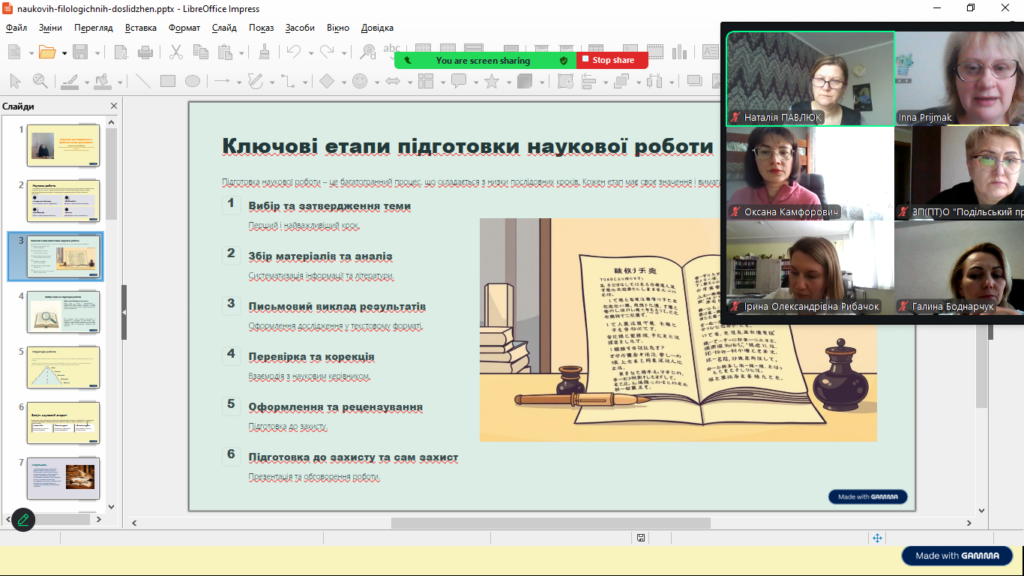Click the Stop share button
1024x576 pixels.
[x=612, y=60]
